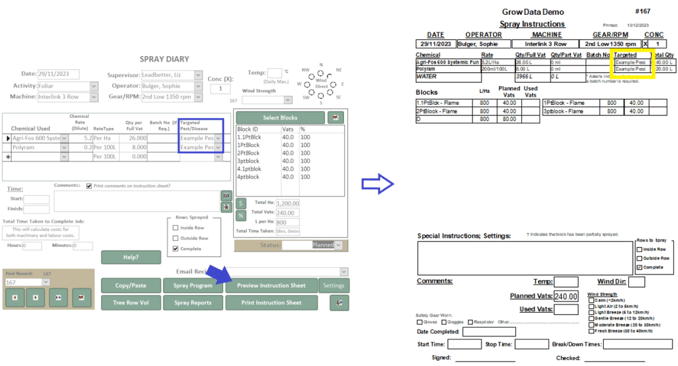Click the icon button next to Select Blocks
Screen dimensions: 678x366
(336, 117)
